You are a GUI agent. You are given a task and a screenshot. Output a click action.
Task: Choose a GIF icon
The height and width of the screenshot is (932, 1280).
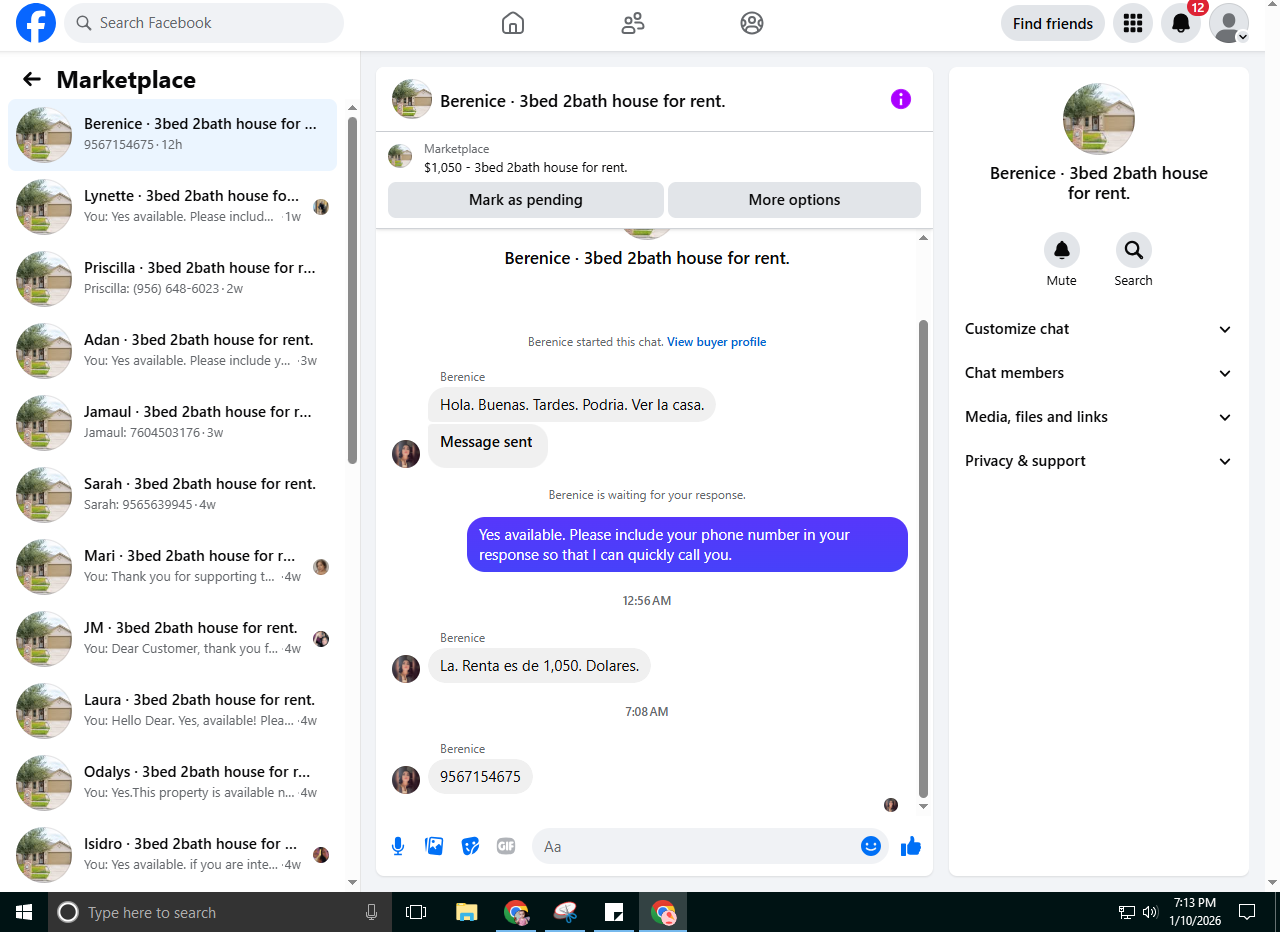(x=506, y=846)
